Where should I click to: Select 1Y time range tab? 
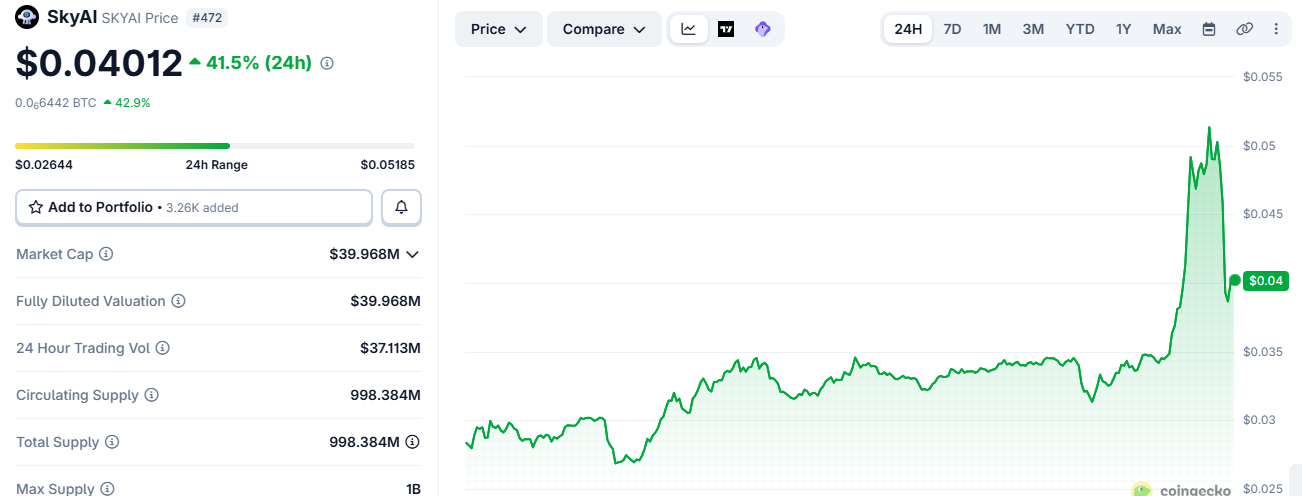pos(1124,29)
